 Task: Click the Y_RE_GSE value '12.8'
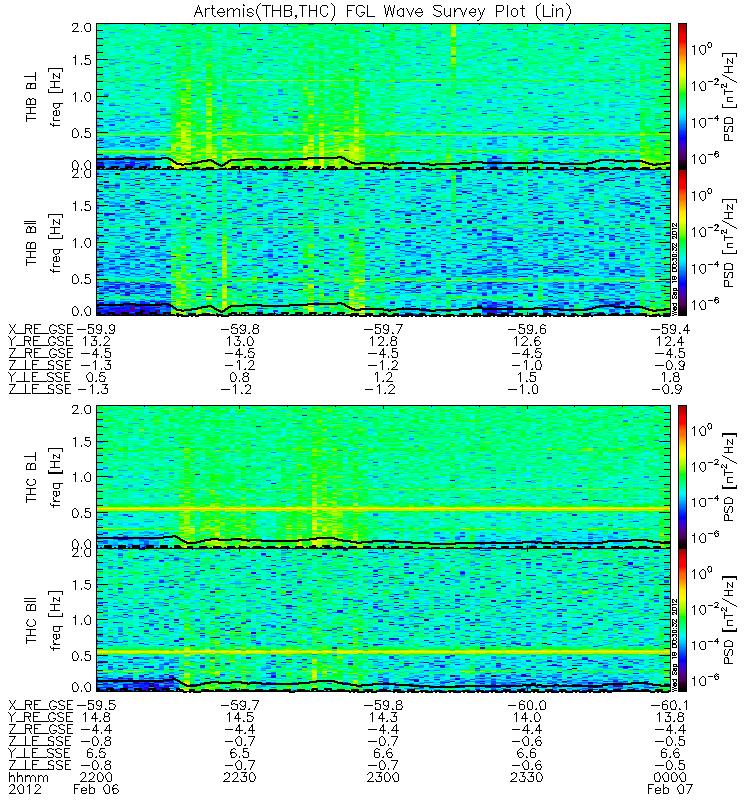383,341
